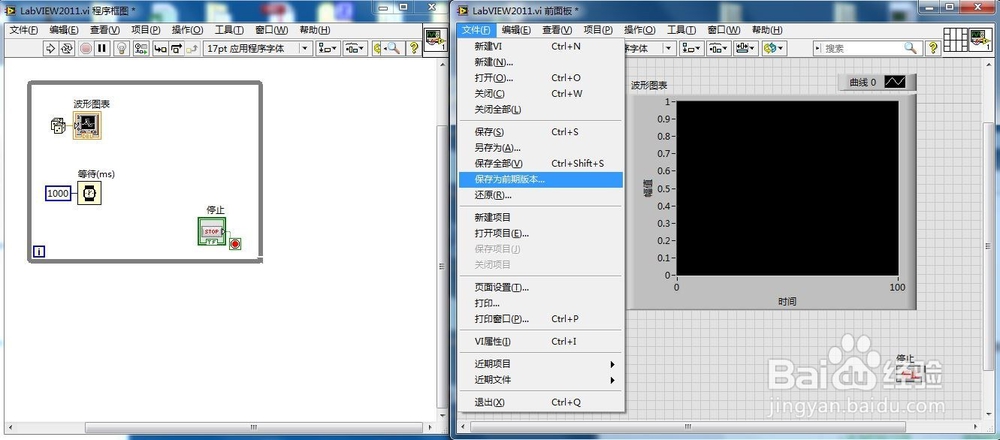Open context help question mark on front panel
The width and height of the screenshot is (1000, 440).
click(x=933, y=48)
